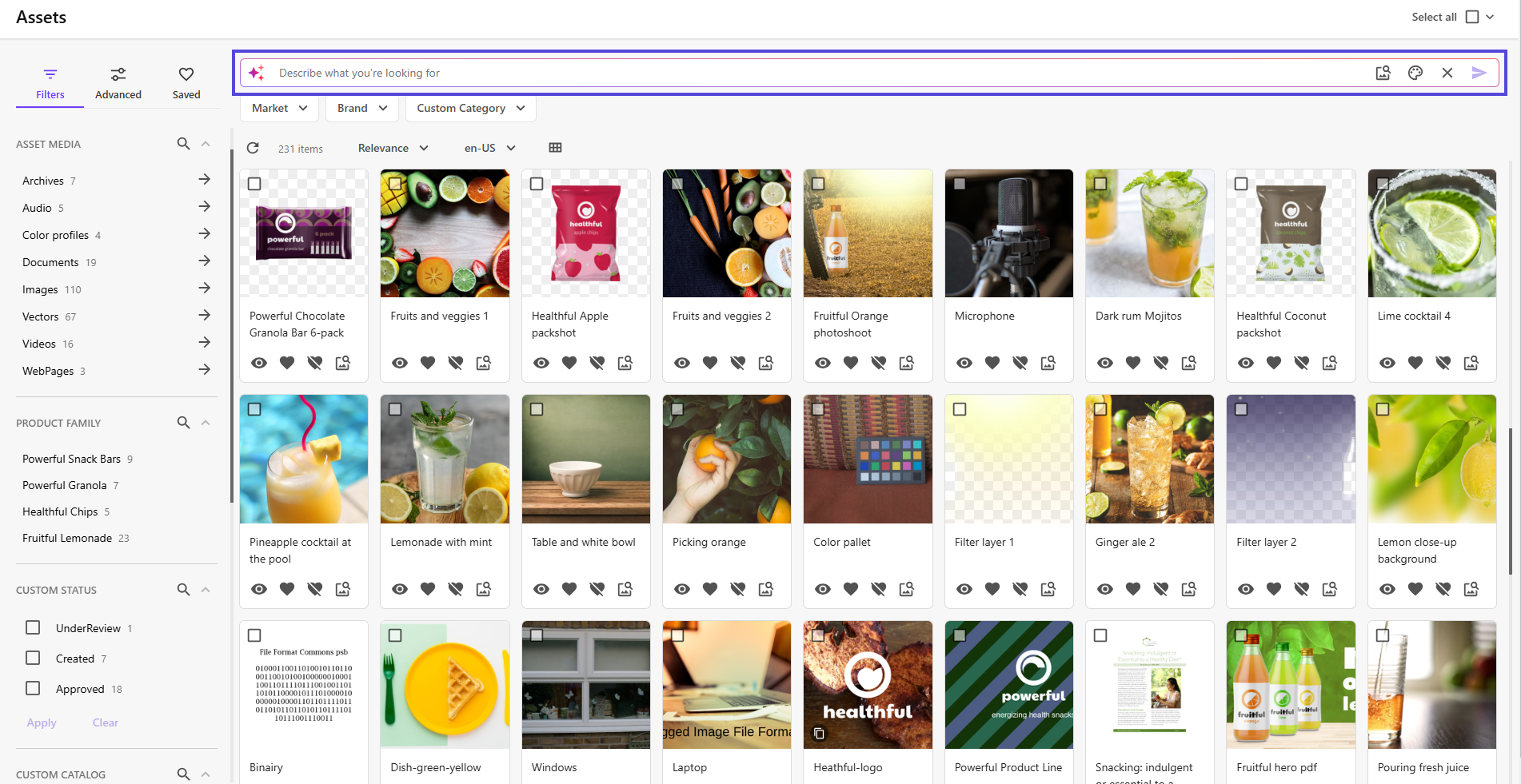Switch results to grid view
1521x784 pixels.
(x=555, y=148)
